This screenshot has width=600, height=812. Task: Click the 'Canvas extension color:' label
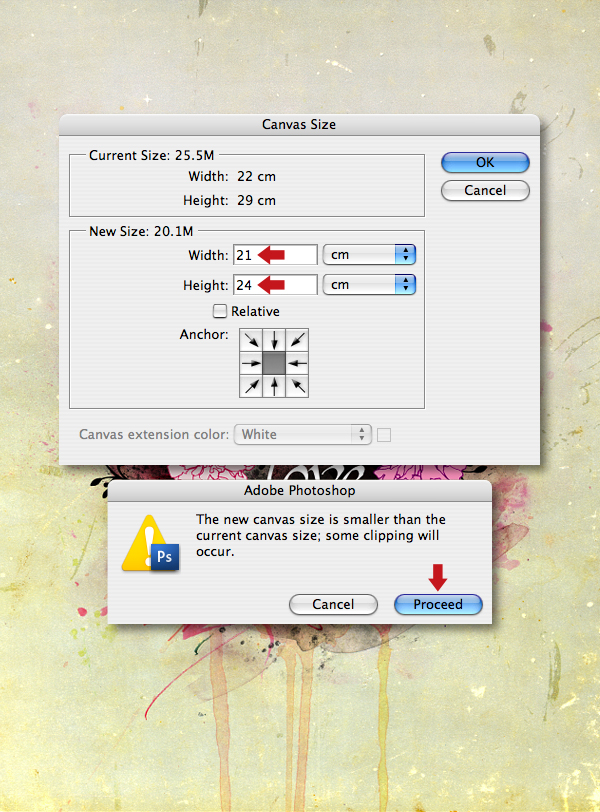154,434
